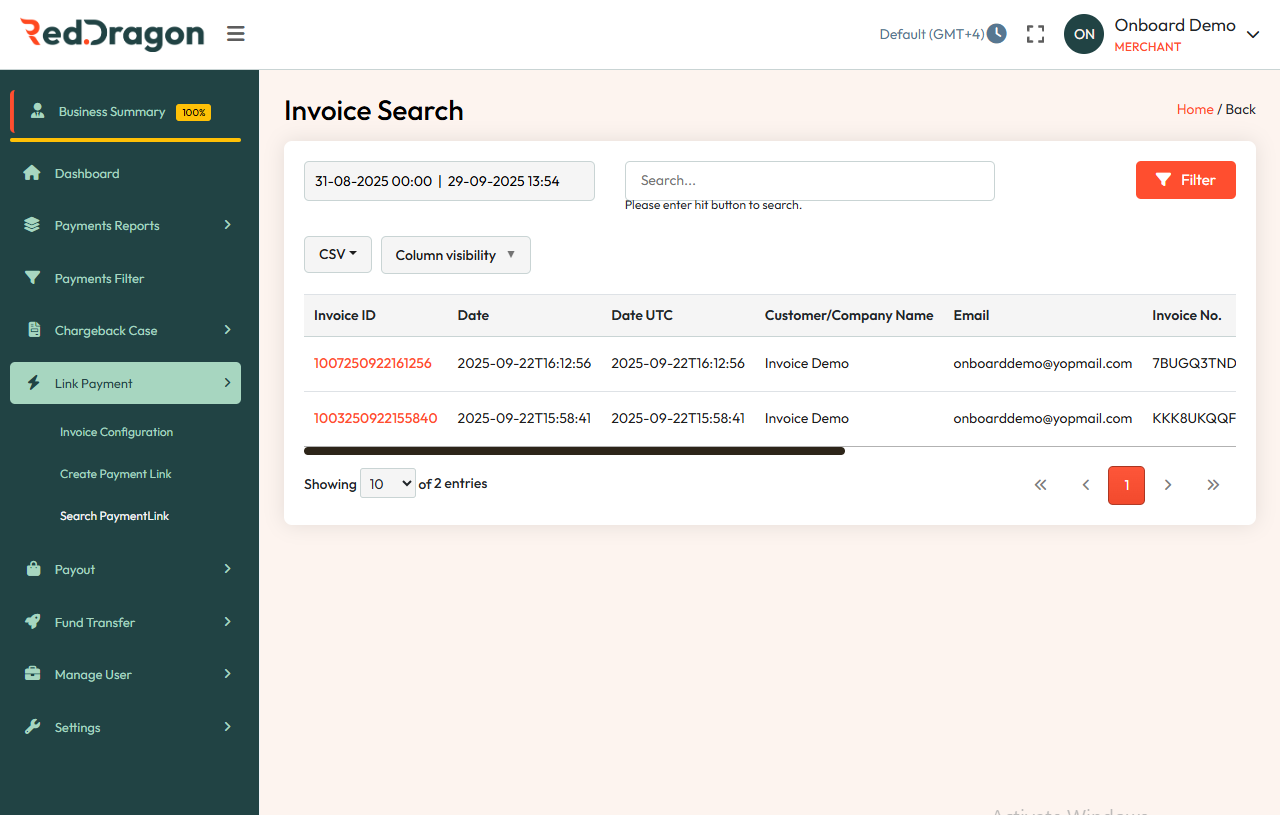Change entries shown using the 10 selector
Image resolution: width=1280 pixels, height=815 pixels.
(387, 483)
